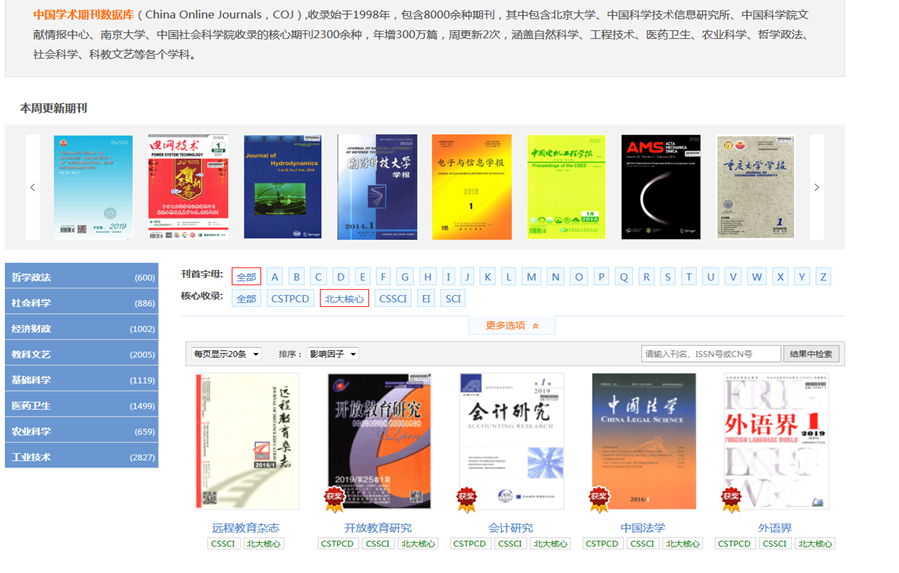Filter by EI core index
Screen dimensions: 899x573
(426, 298)
